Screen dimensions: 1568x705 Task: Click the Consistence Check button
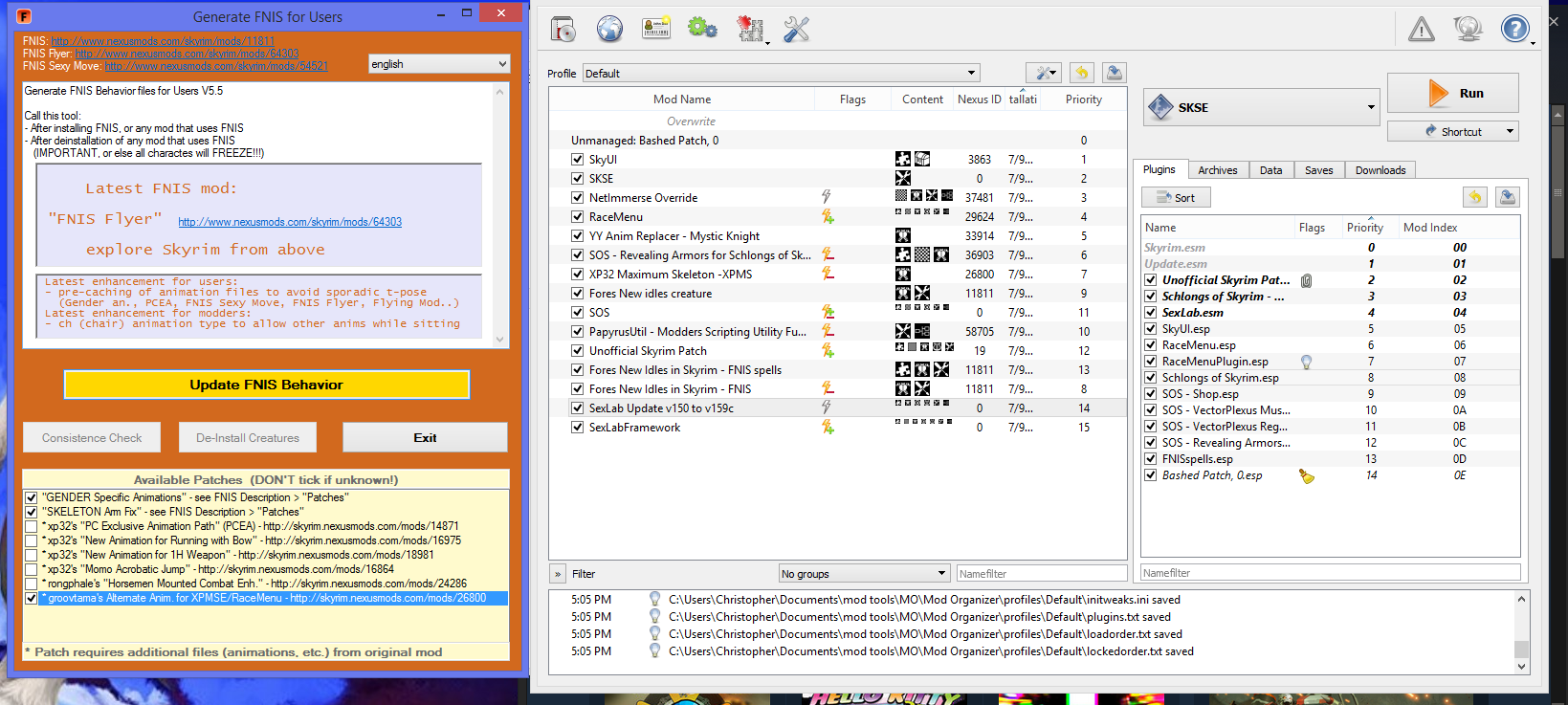[x=92, y=438]
